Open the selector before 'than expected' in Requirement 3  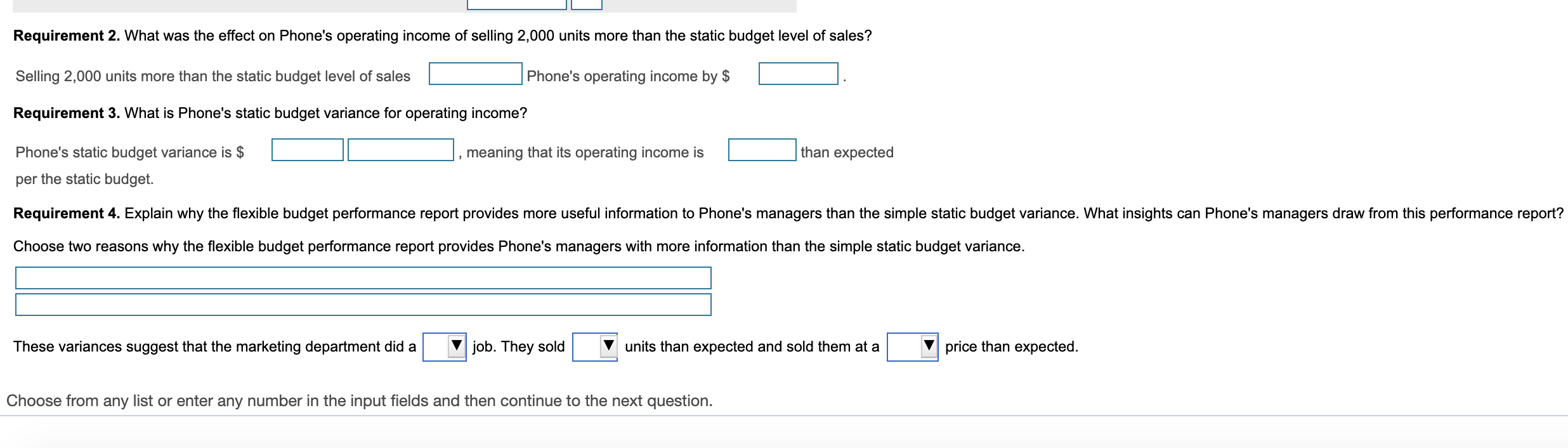pyautogui.click(x=762, y=152)
